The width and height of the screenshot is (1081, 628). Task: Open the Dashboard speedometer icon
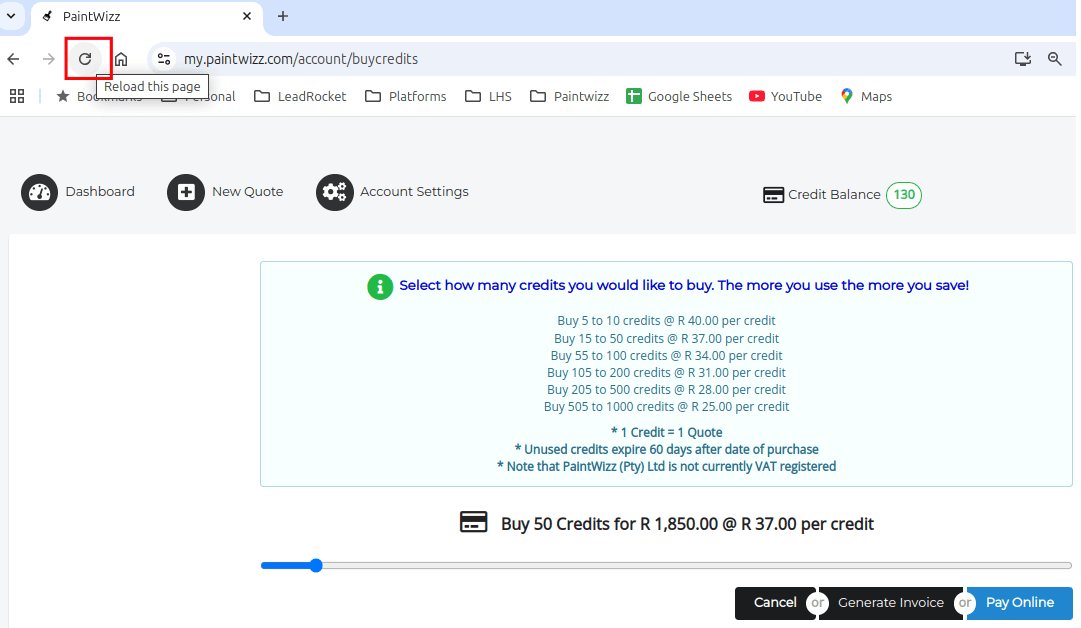(x=39, y=192)
